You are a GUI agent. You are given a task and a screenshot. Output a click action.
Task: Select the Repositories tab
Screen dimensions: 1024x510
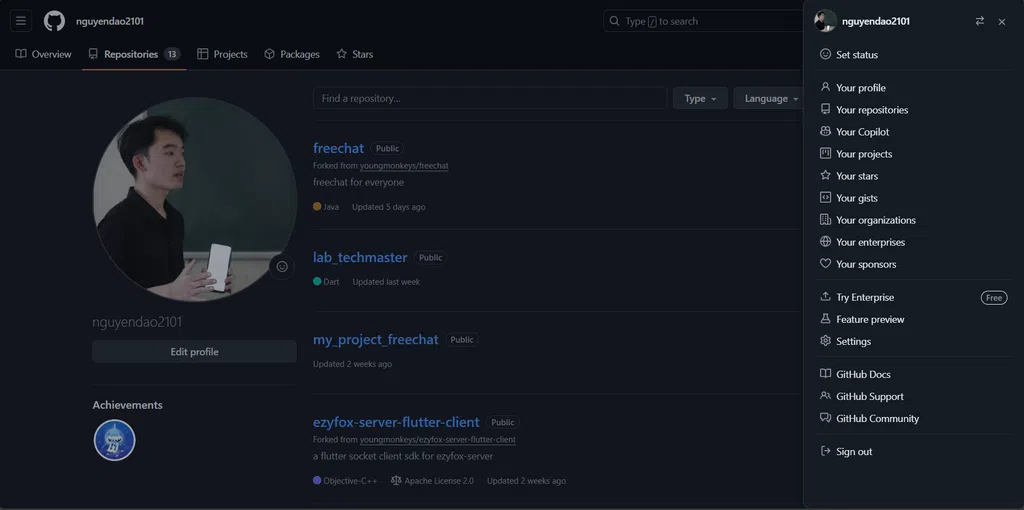click(134, 54)
